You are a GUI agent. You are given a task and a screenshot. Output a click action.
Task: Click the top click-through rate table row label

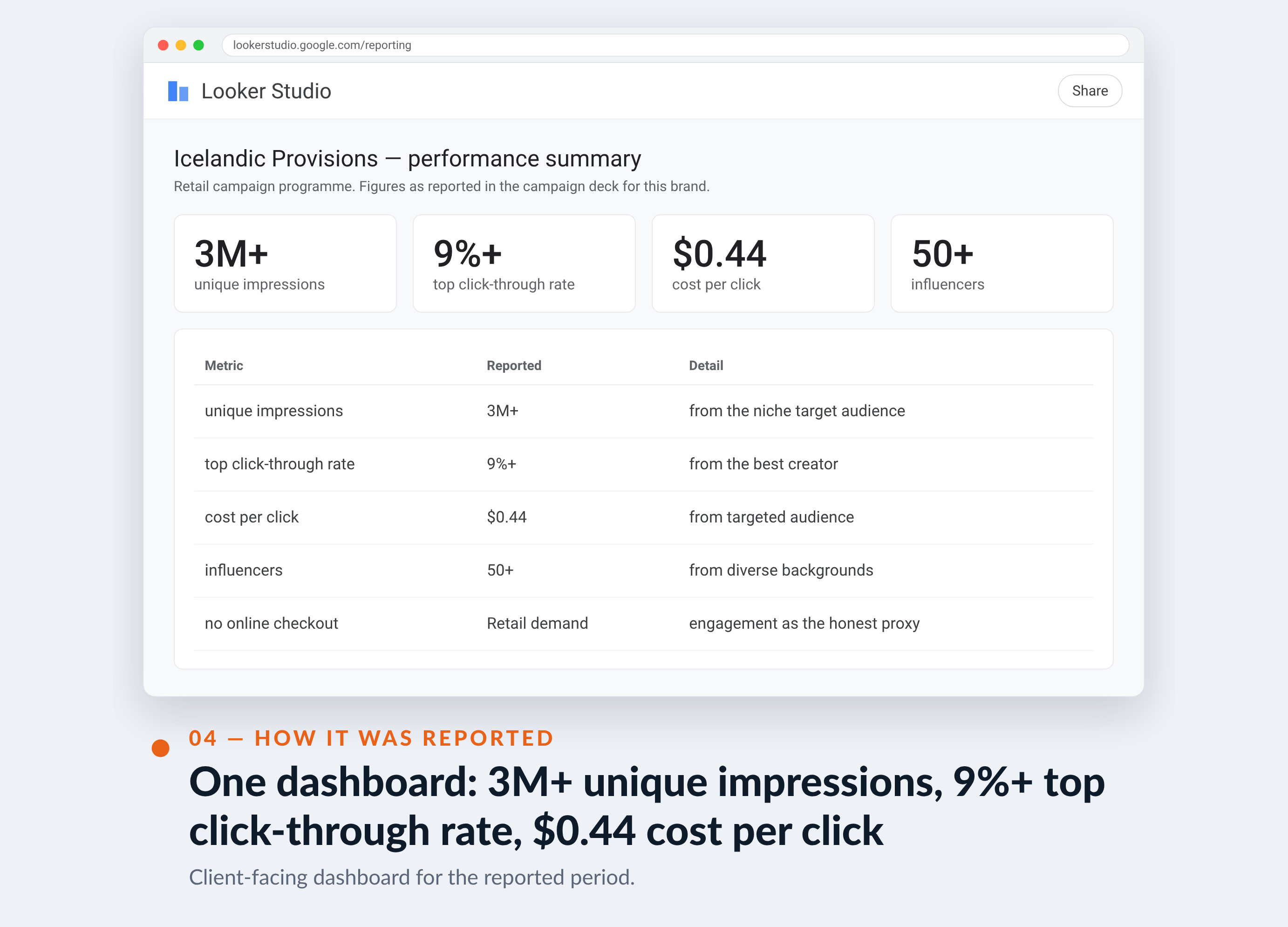coord(279,464)
